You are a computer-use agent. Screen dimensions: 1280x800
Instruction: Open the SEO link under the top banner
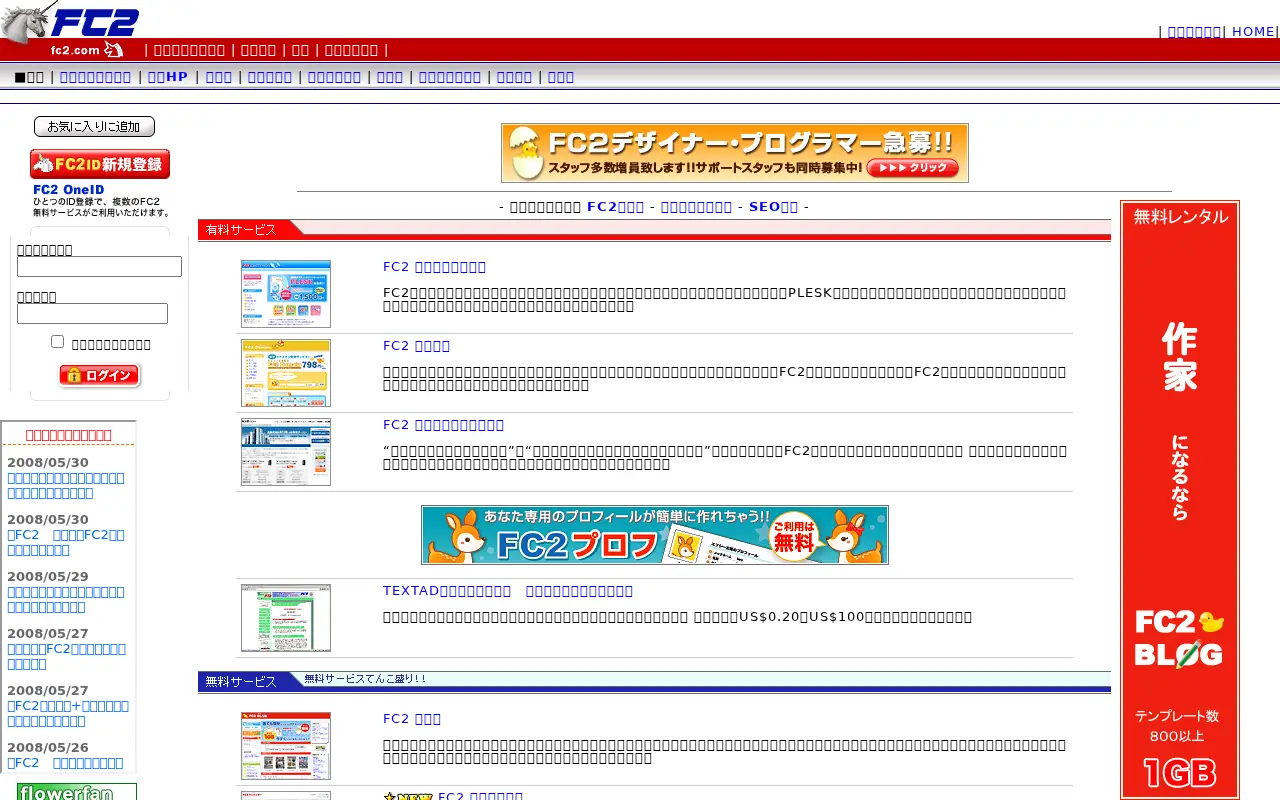point(773,207)
